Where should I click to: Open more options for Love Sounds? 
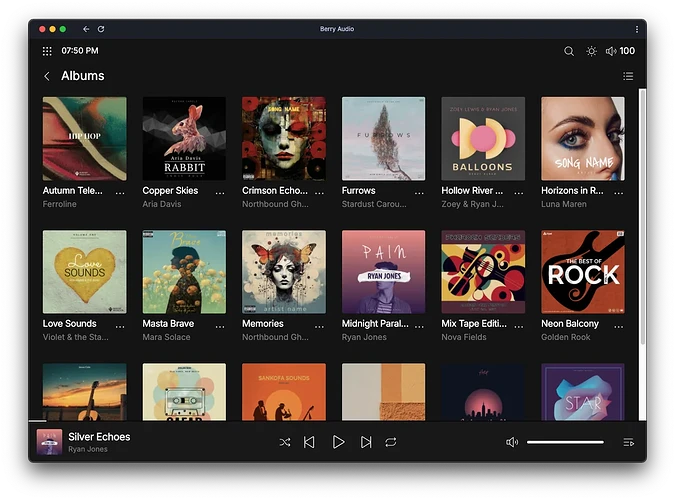120,326
